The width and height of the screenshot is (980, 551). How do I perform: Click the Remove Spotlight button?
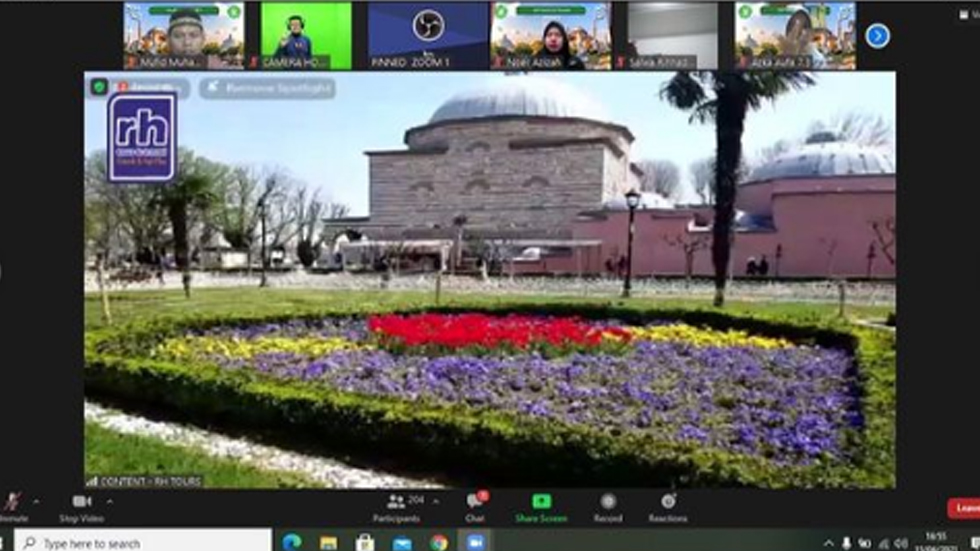pos(267,88)
